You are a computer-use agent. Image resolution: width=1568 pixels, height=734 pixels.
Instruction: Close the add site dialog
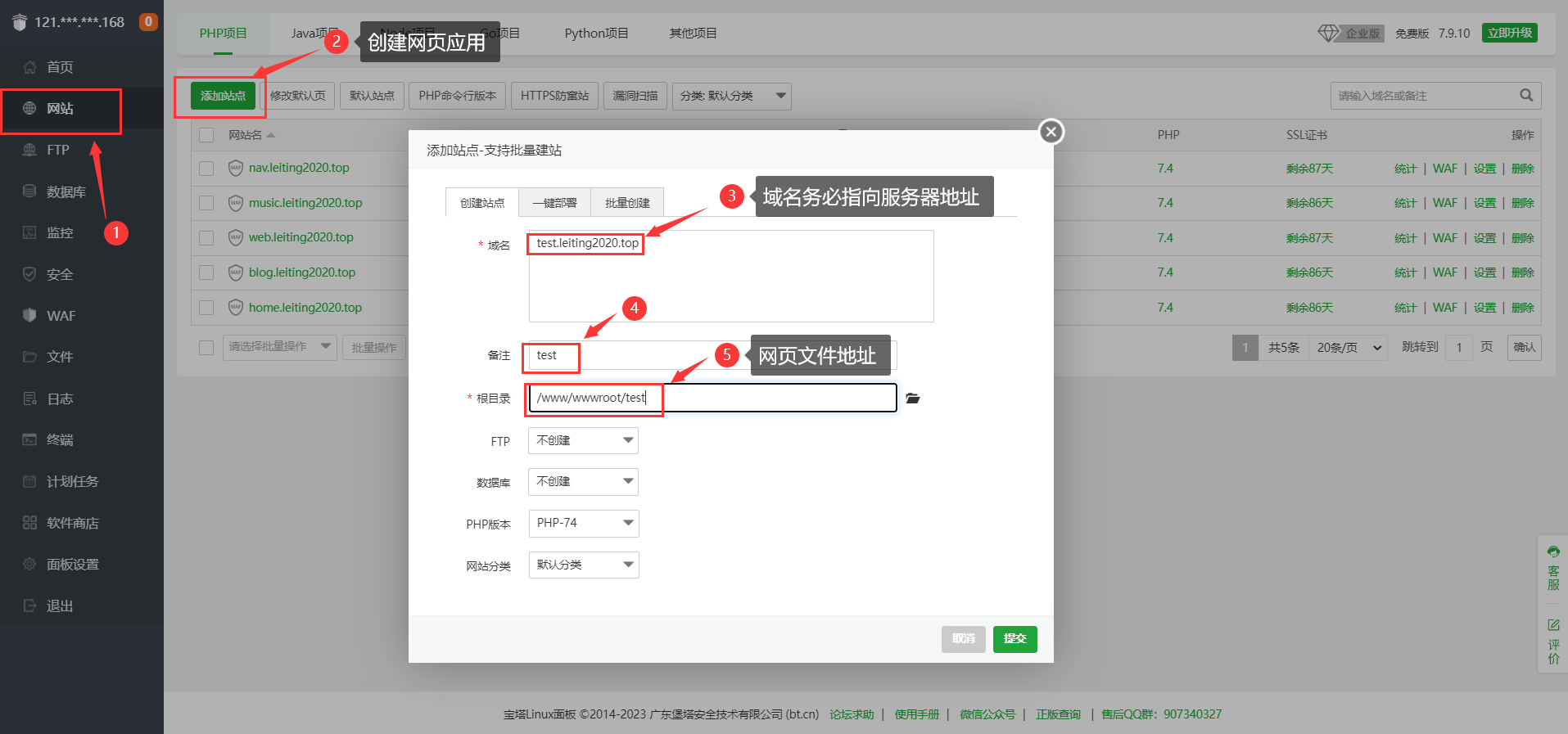(1051, 132)
